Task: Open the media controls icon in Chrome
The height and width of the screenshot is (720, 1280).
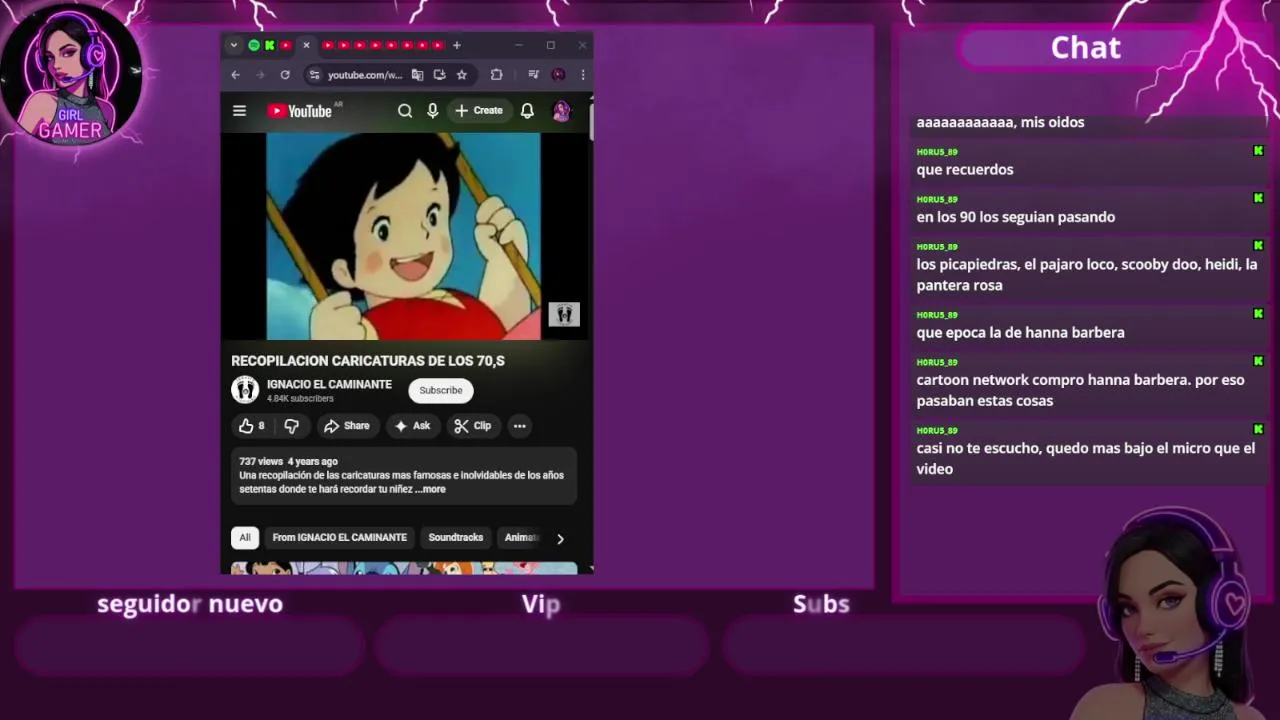Action: pos(533,75)
